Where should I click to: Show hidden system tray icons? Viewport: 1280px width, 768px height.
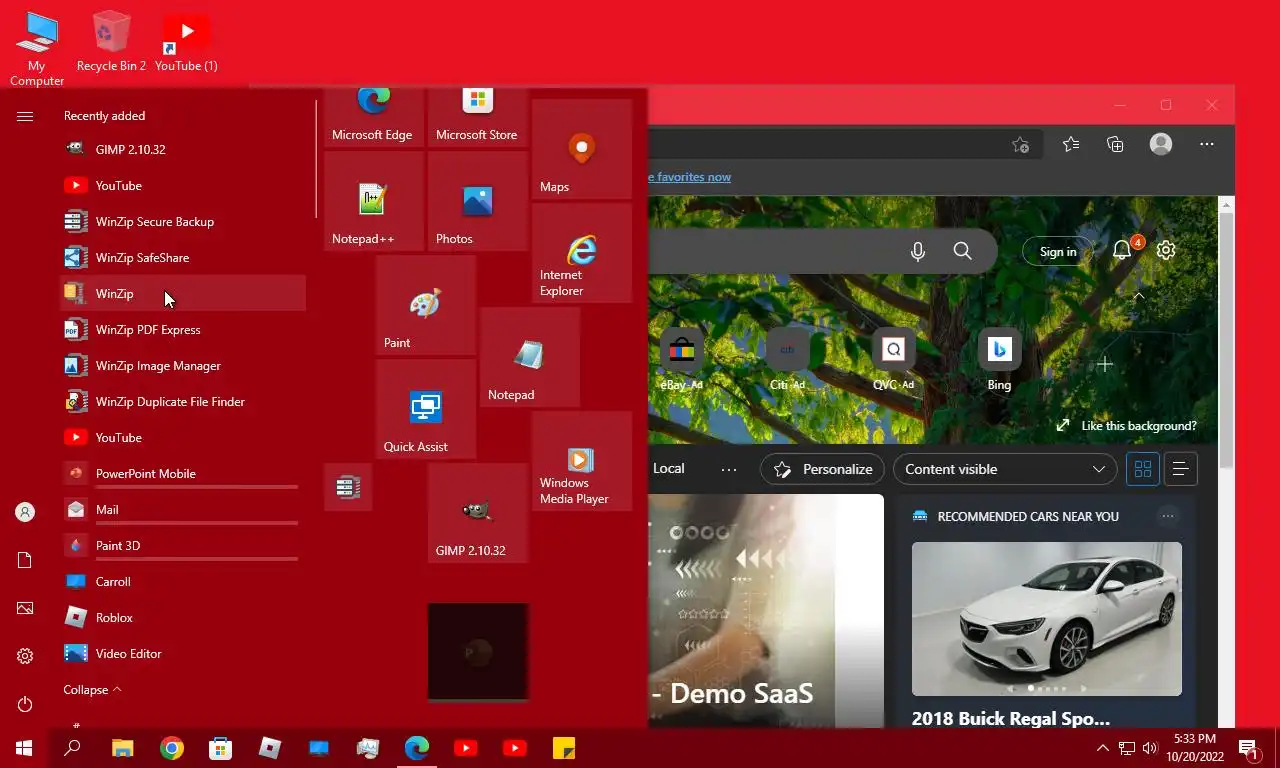1102,748
